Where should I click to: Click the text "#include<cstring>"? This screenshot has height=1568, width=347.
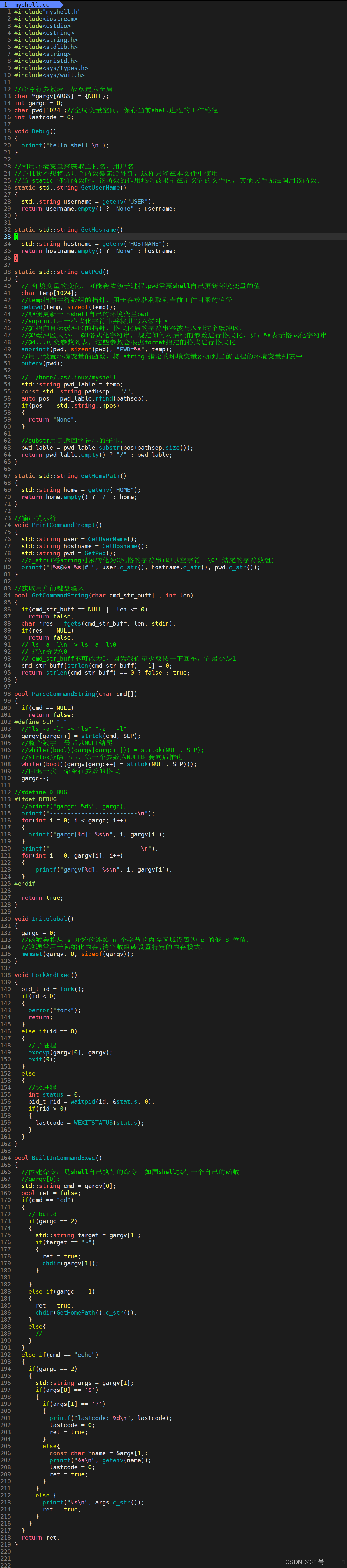(x=44, y=33)
